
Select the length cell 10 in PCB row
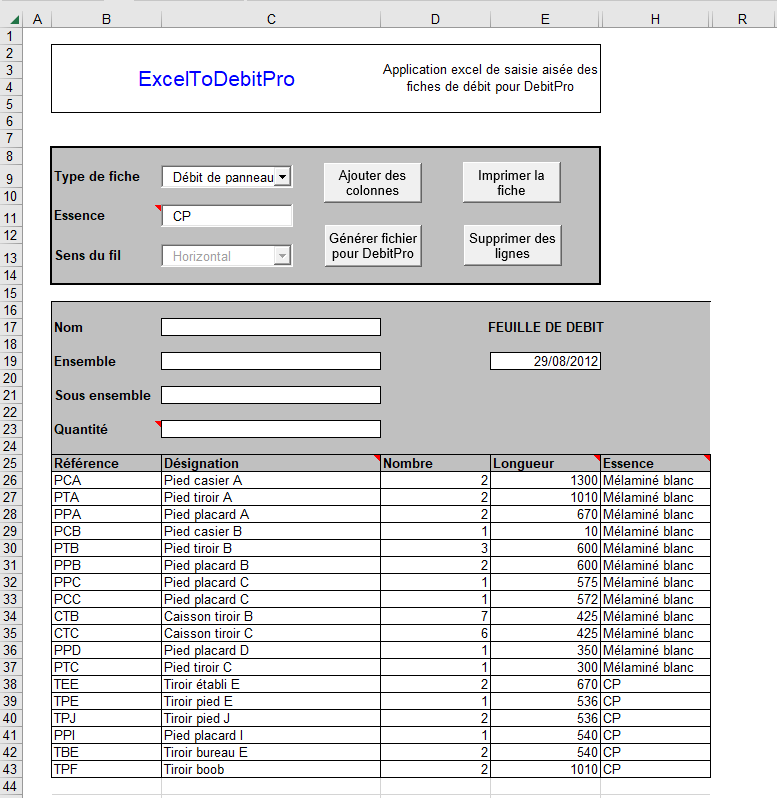coord(545,531)
